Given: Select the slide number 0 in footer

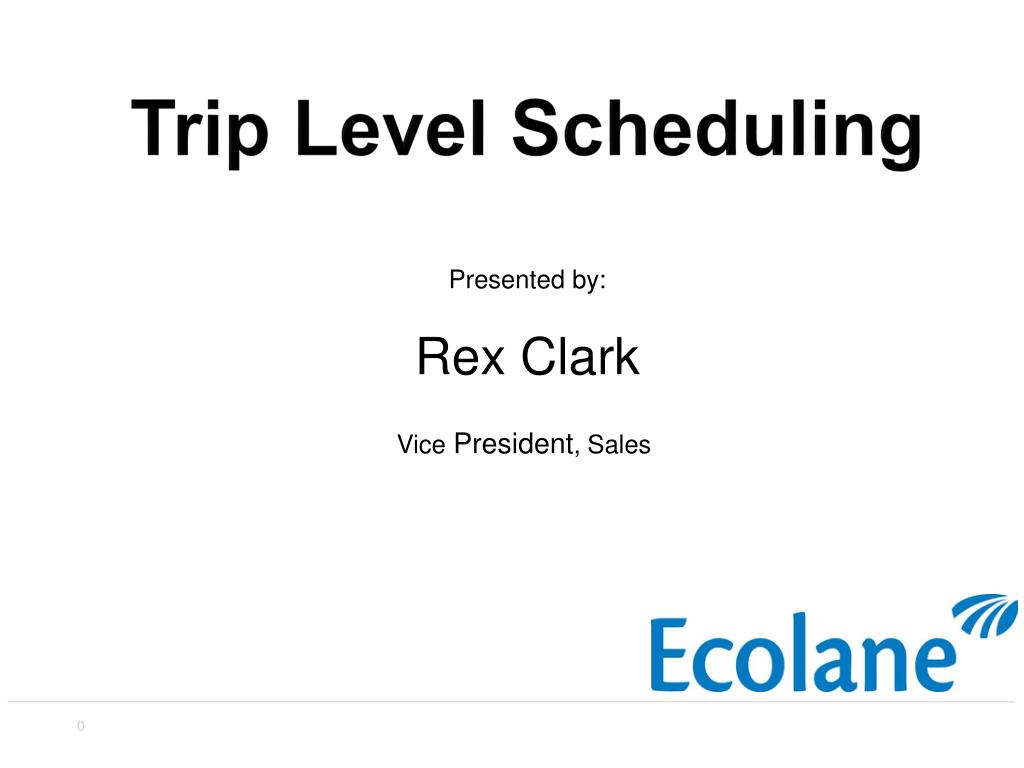Looking at the screenshot, I should coord(80,726).
